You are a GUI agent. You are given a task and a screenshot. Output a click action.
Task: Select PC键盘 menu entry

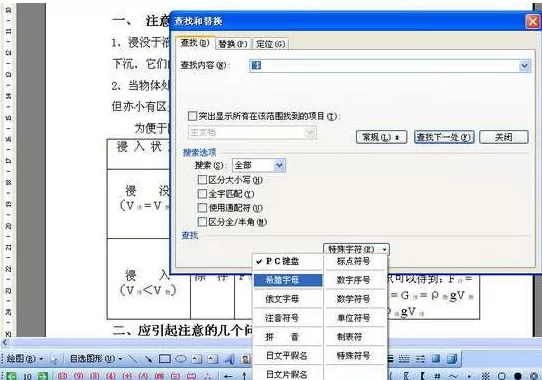pyautogui.click(x=288, y=261)
